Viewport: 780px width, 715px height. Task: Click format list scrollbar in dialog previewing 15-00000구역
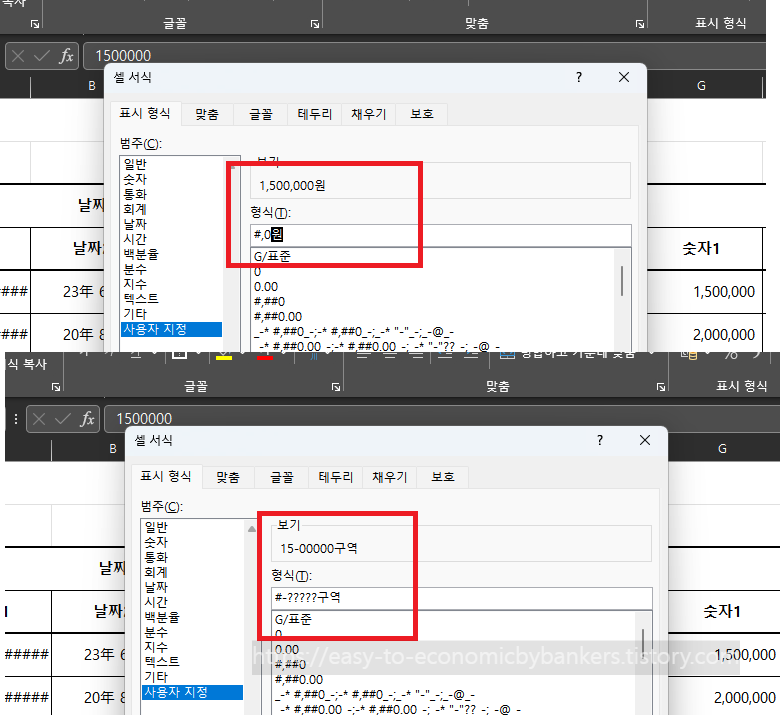(643, 642)
